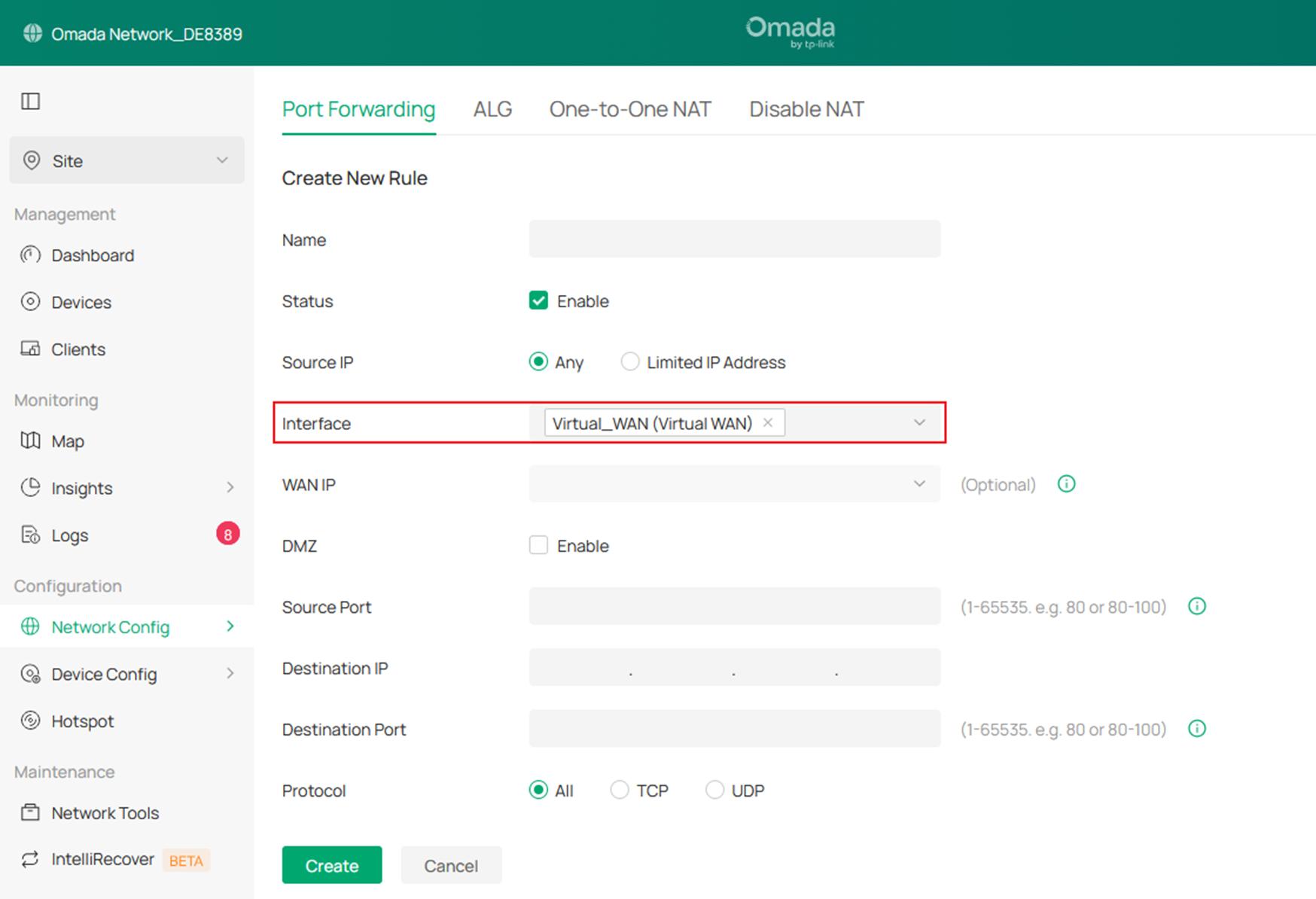Choose TCP as the protocol
The height and width of the screenshot is (899, 1316).
point(619,790)
